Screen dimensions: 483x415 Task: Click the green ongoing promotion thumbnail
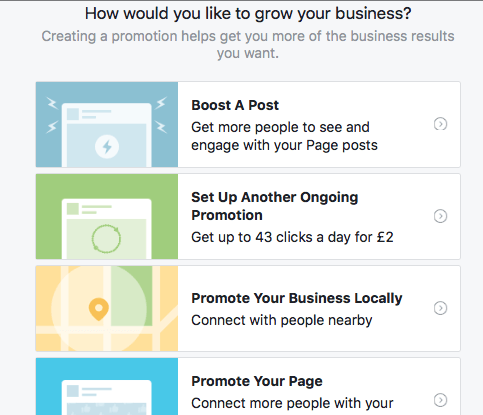click(x=107, y=216)
